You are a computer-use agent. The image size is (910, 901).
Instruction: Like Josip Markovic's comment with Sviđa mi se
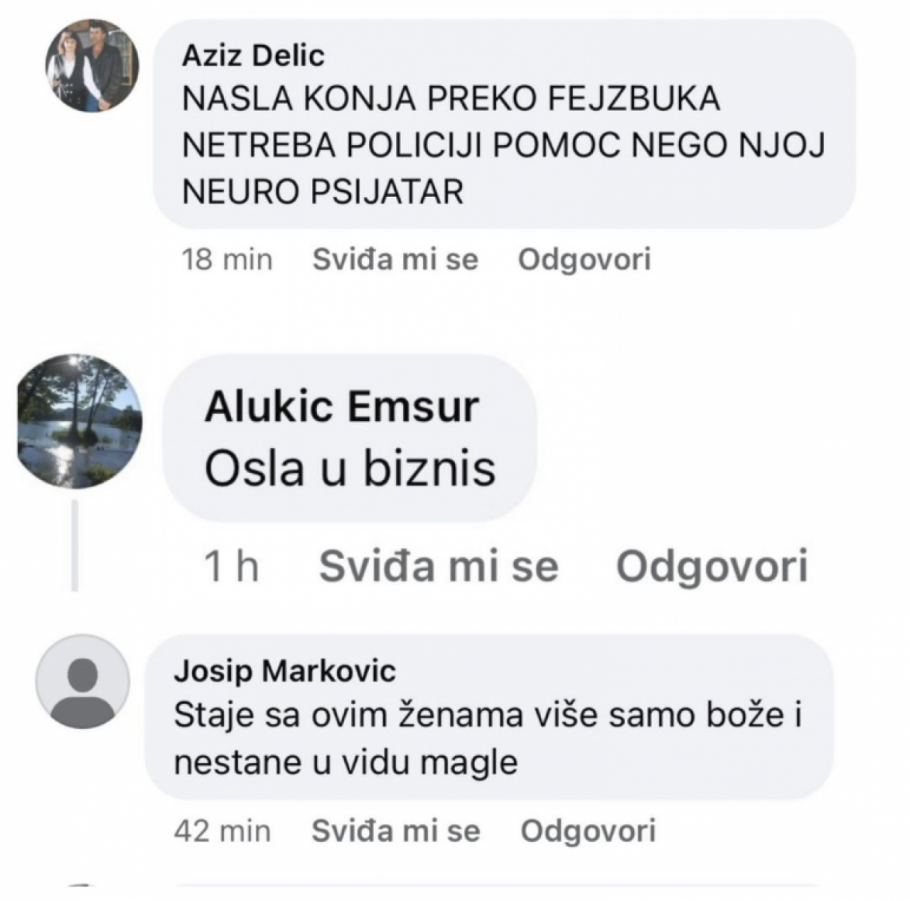[396, 831]
